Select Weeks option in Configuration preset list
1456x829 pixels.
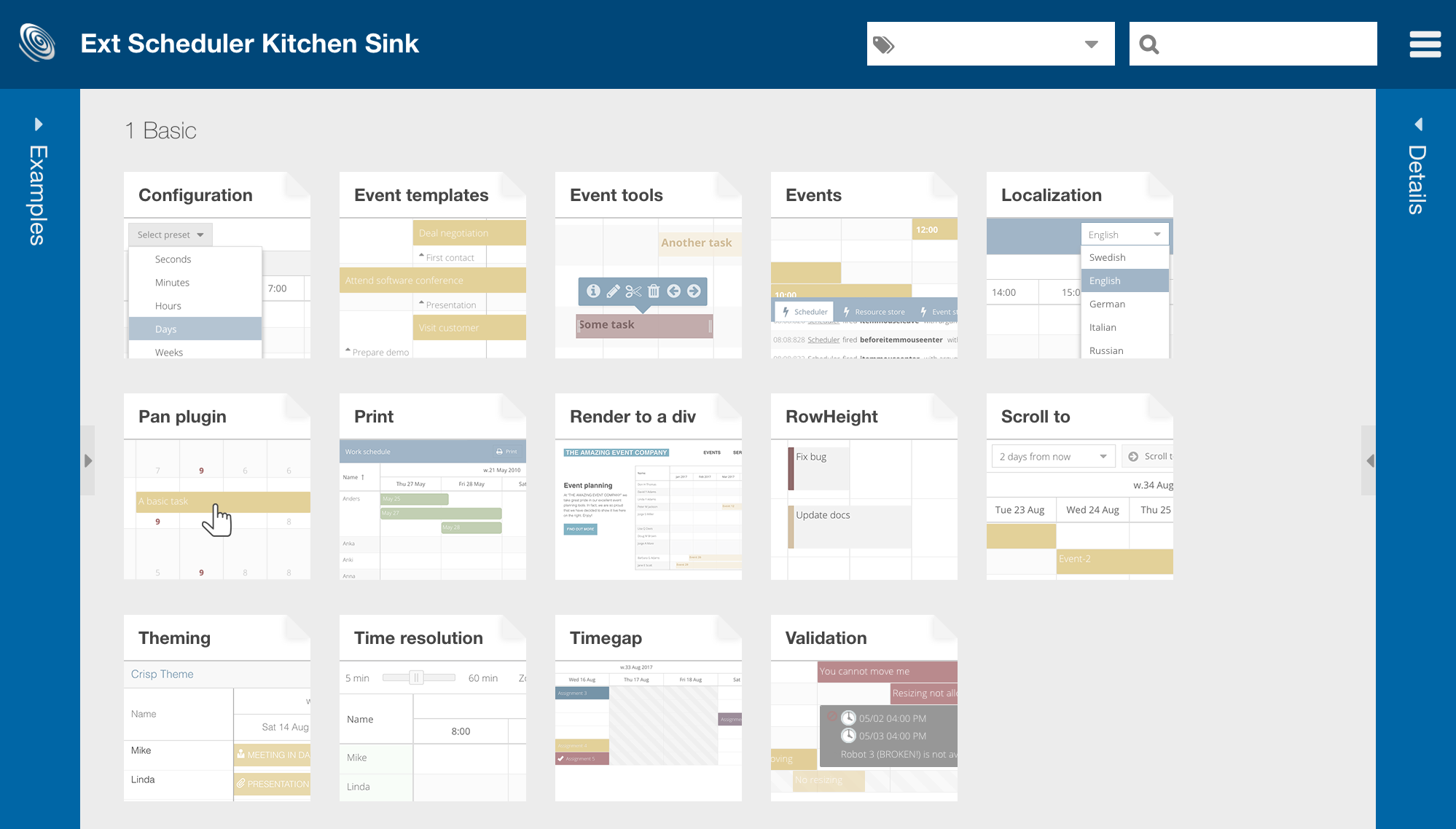point(195,352)
